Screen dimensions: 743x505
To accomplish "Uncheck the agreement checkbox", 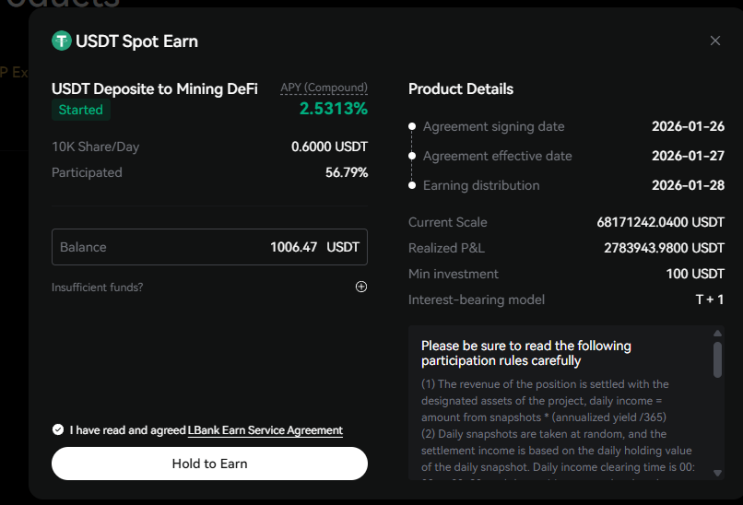I will (x=58, y=430).
